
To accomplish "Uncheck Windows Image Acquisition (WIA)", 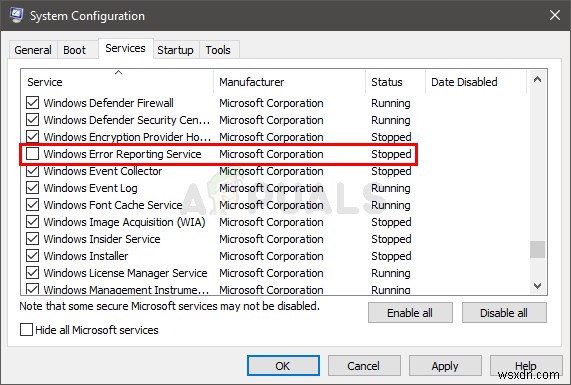I will click(32, 222).
